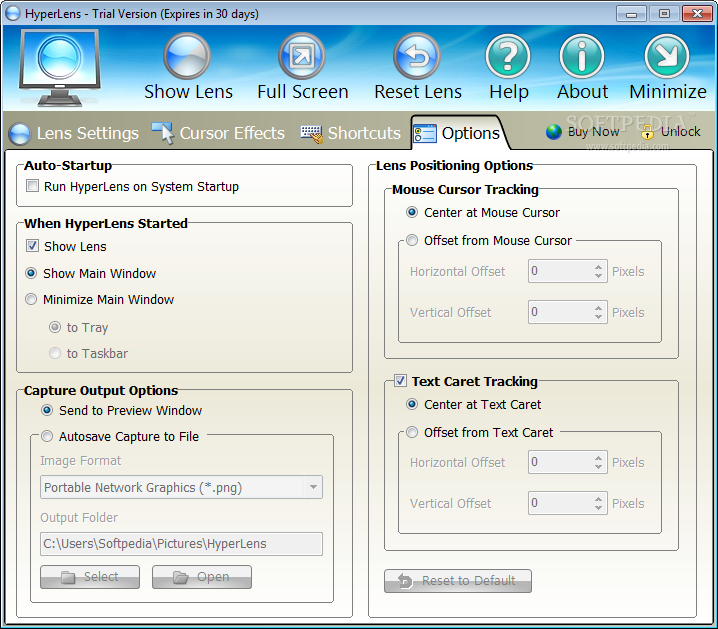This screenshot has width=718, height=629.
Task: Click the folder icon on Select button
Action: coord(68,577)
